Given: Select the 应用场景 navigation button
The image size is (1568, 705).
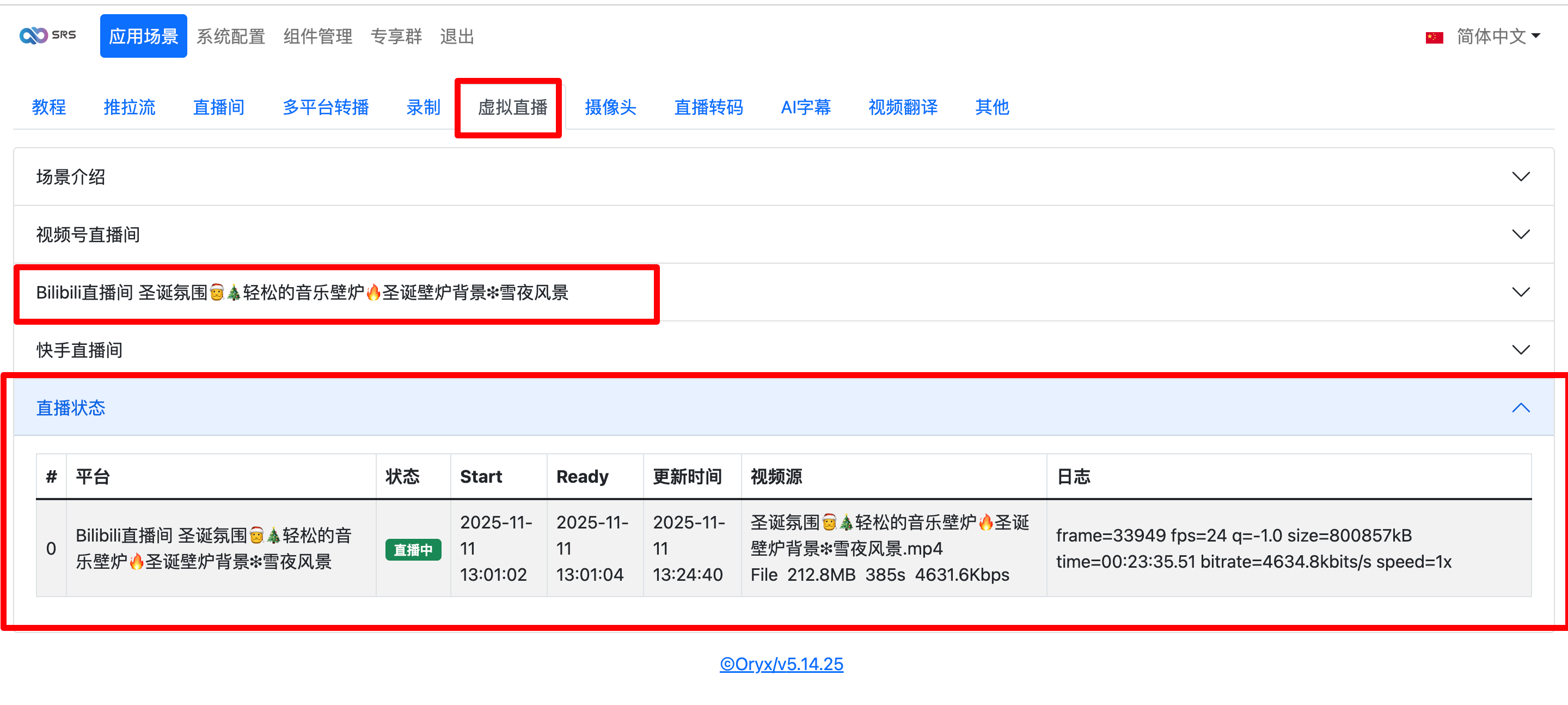Looking at the screenshot, I should [x=143, y=37].
